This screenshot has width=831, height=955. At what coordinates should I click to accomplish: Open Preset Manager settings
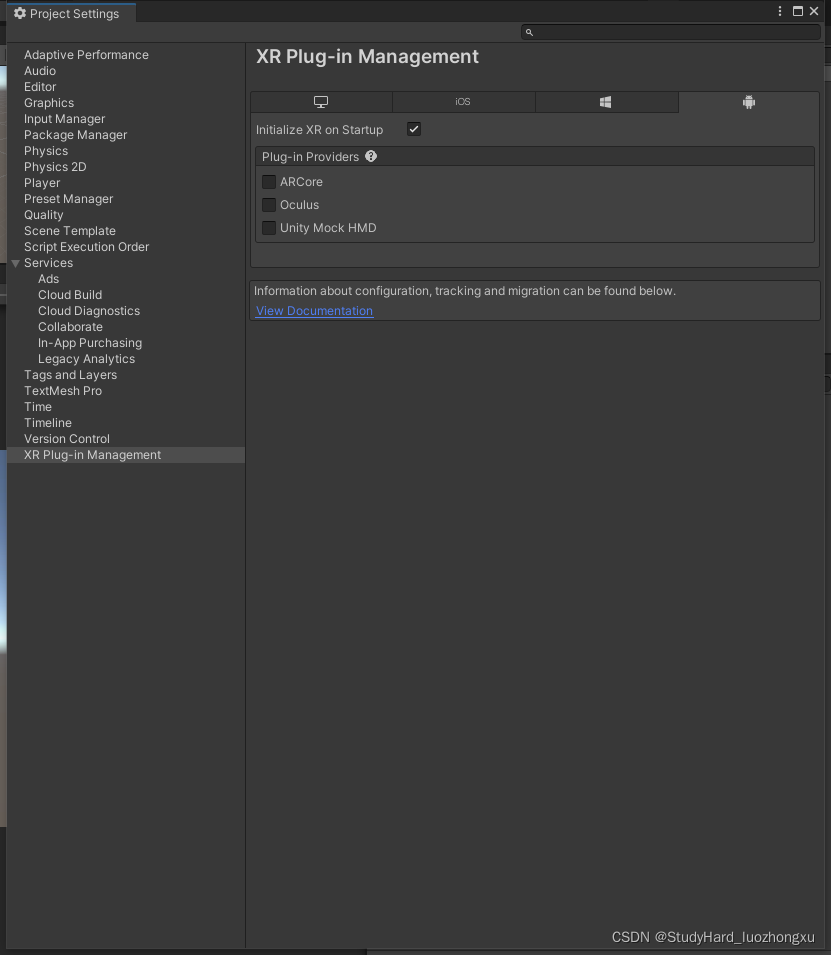(x=68, y=199)
